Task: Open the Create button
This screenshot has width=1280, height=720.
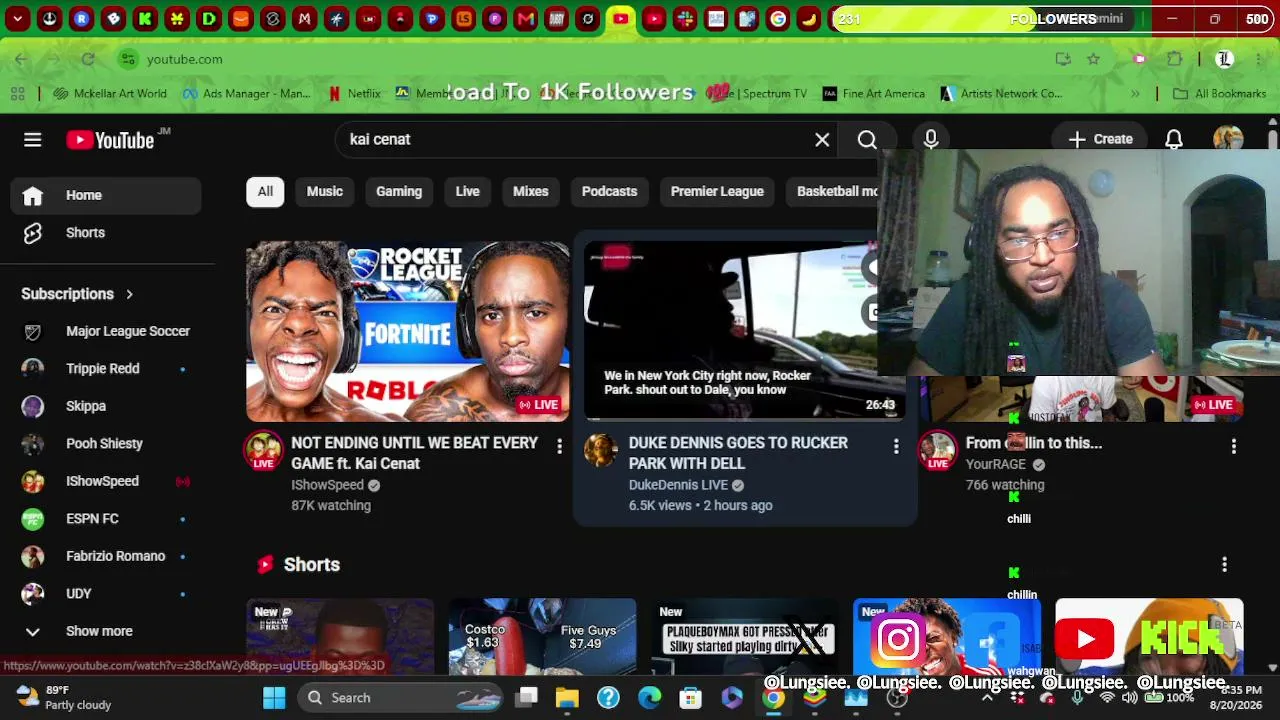Action: (x=1101, y=140)
